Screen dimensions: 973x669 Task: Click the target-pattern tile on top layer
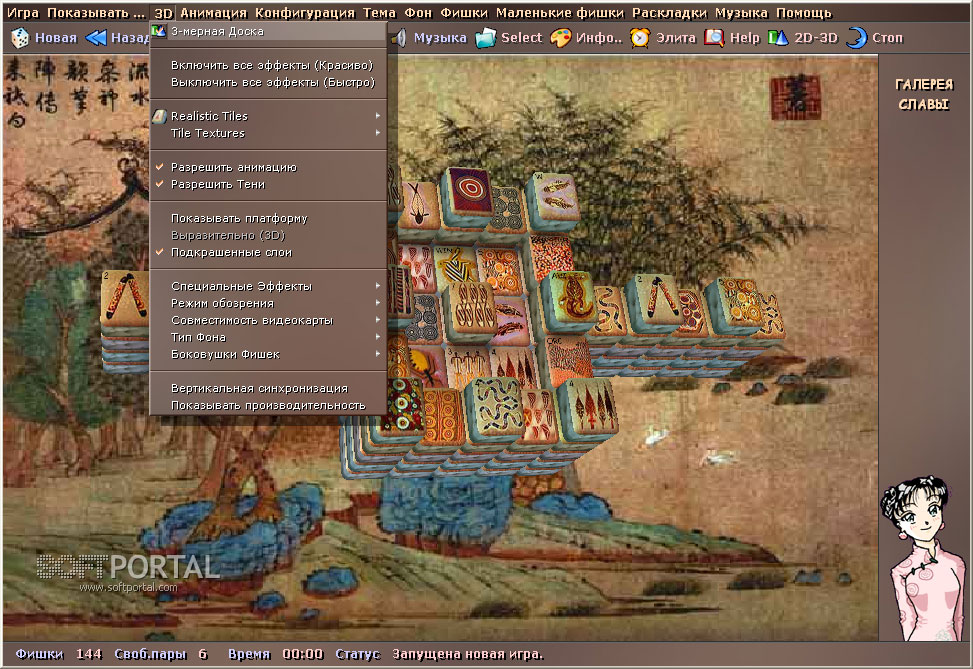click(x=469, y=193)
